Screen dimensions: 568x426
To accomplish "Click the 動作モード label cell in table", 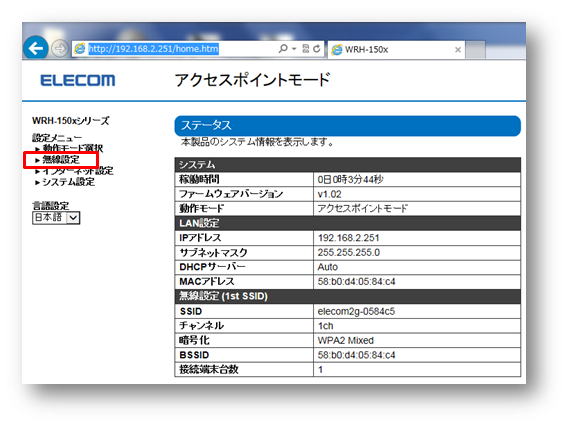I will click(x=244, y=209).
